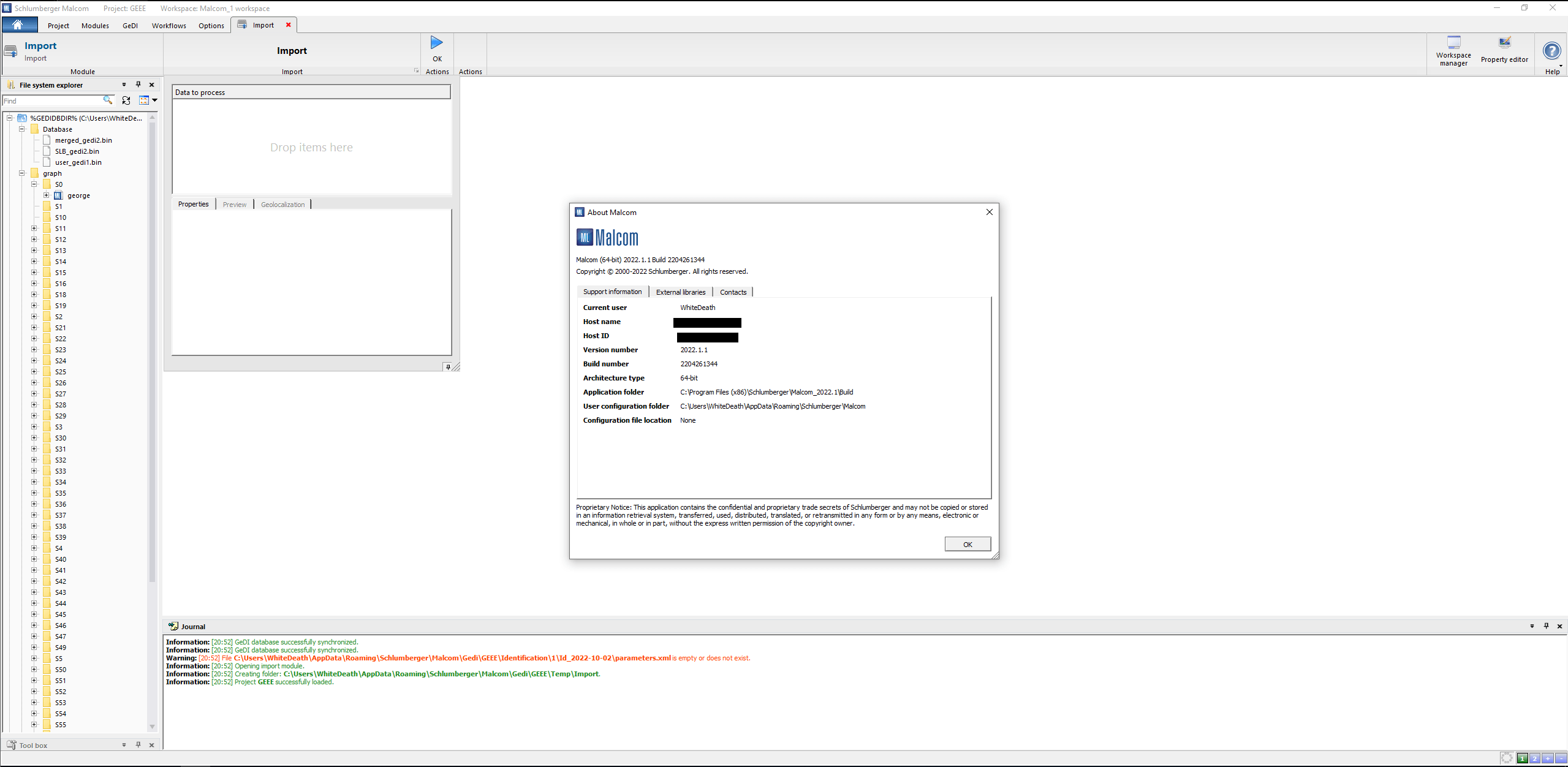Click the Import group dialog launcher icon
This screenshot has height=767, width=1568.
[417, 71]
